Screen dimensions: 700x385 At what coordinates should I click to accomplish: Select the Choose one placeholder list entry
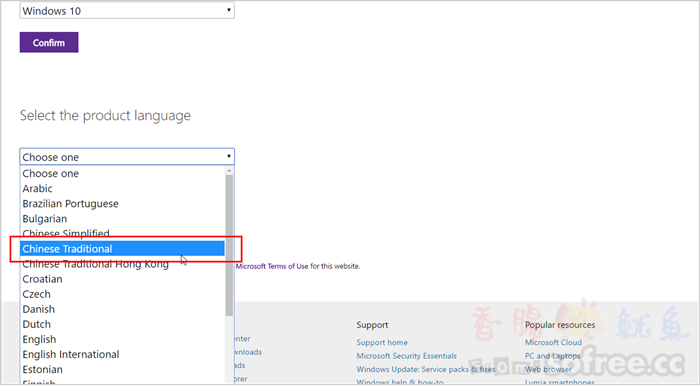click(x=123, y=173)
